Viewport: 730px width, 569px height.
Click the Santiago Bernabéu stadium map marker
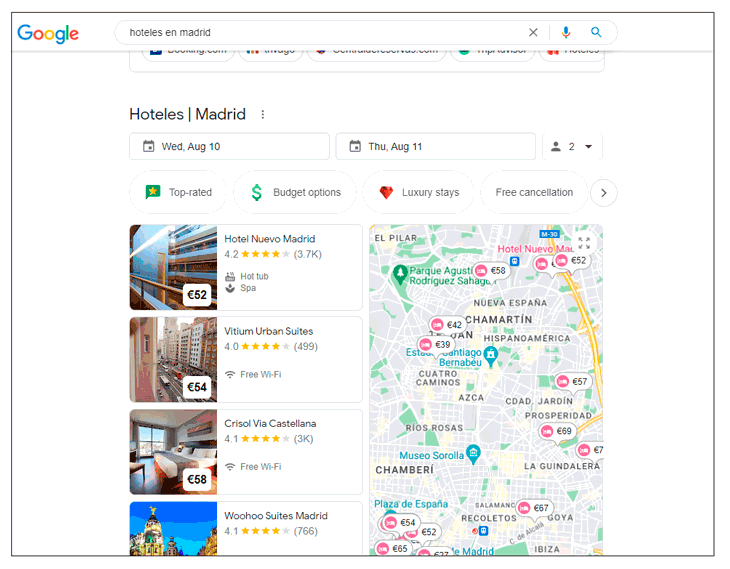pos(490,356)
